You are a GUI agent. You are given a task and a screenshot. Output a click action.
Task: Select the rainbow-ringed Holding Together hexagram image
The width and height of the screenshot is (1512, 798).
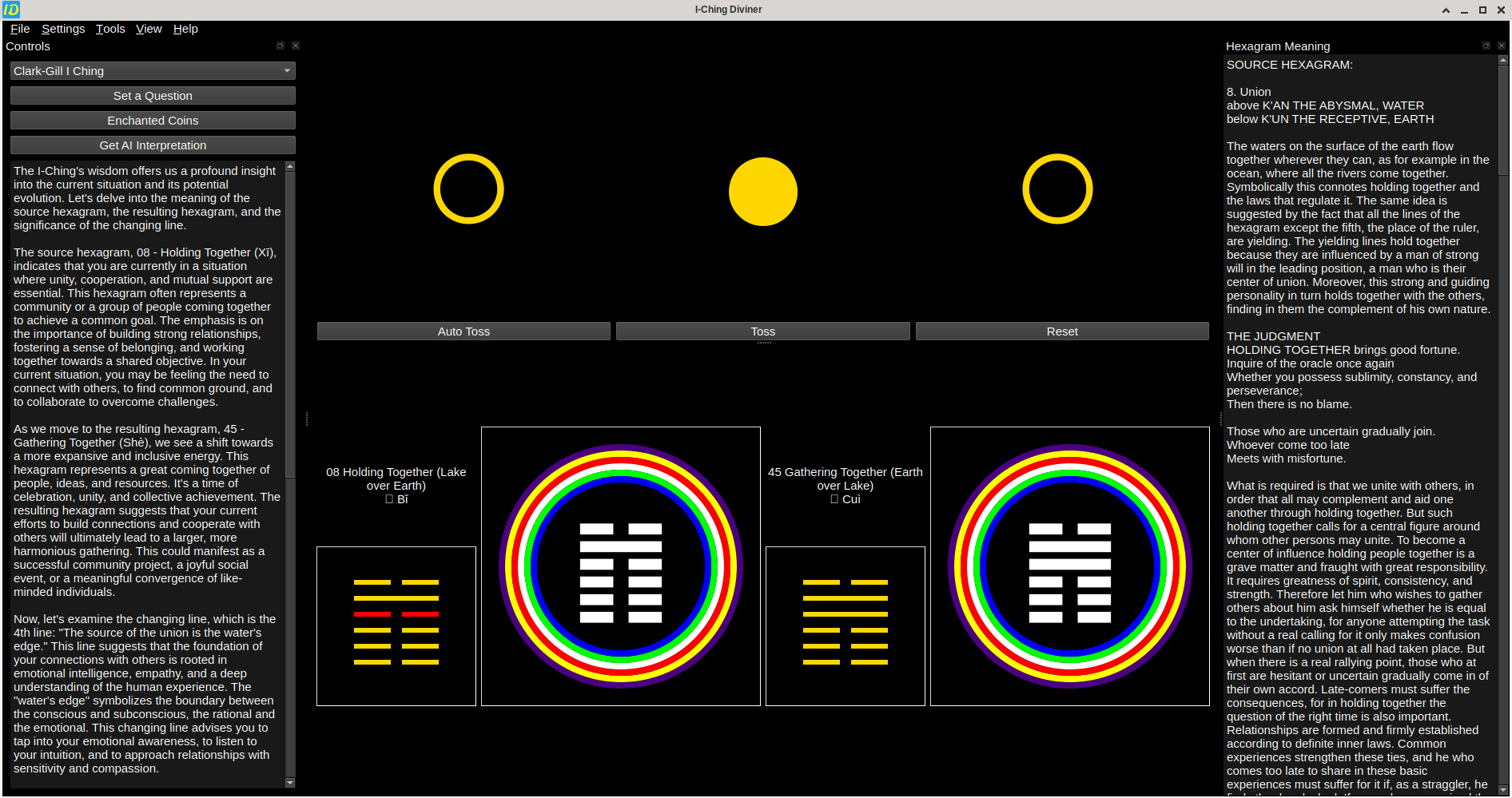coord(621,566)
